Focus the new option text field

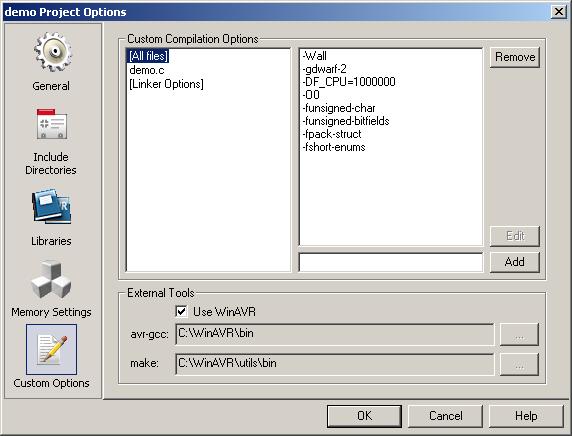(x=391, y=262)
